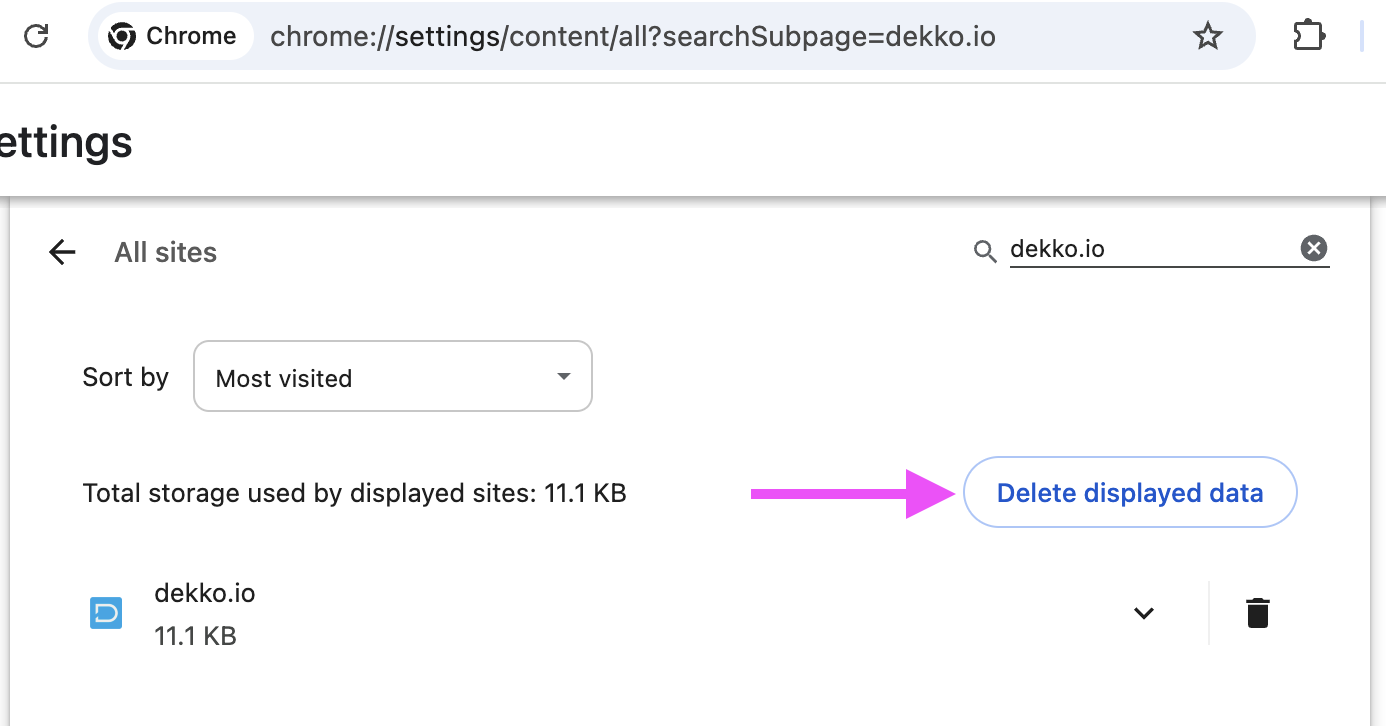Expand the dekko.io site row
This screenshot has width=1386, height=726.
coord(1144,613)
